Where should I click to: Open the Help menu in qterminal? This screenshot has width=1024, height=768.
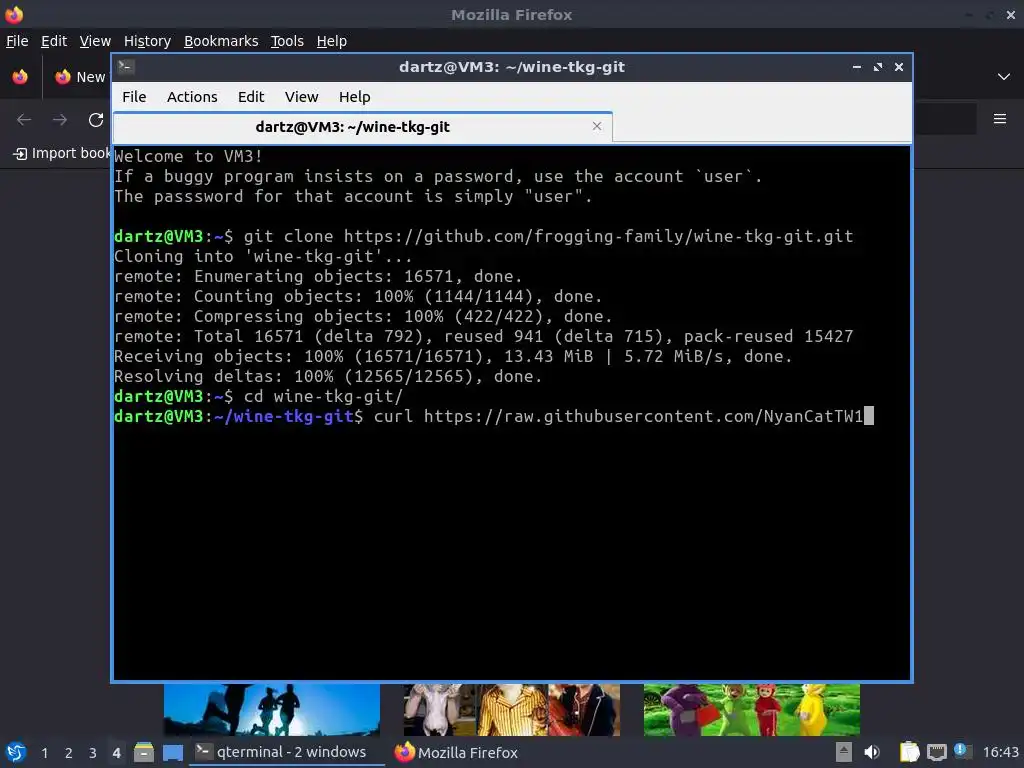click(x=355, y=97)
